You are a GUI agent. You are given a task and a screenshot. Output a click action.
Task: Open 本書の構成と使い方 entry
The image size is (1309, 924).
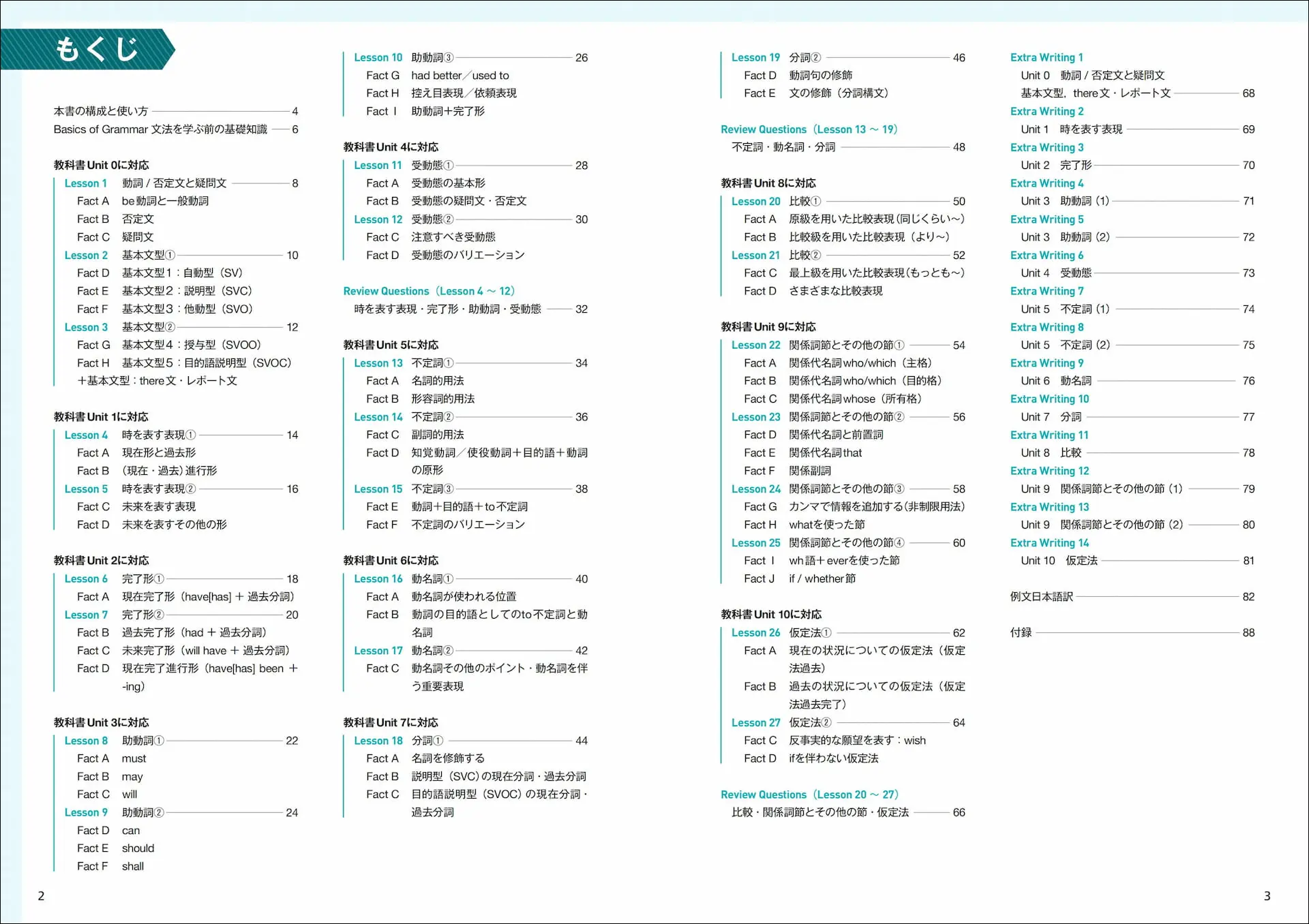[101, 111]
